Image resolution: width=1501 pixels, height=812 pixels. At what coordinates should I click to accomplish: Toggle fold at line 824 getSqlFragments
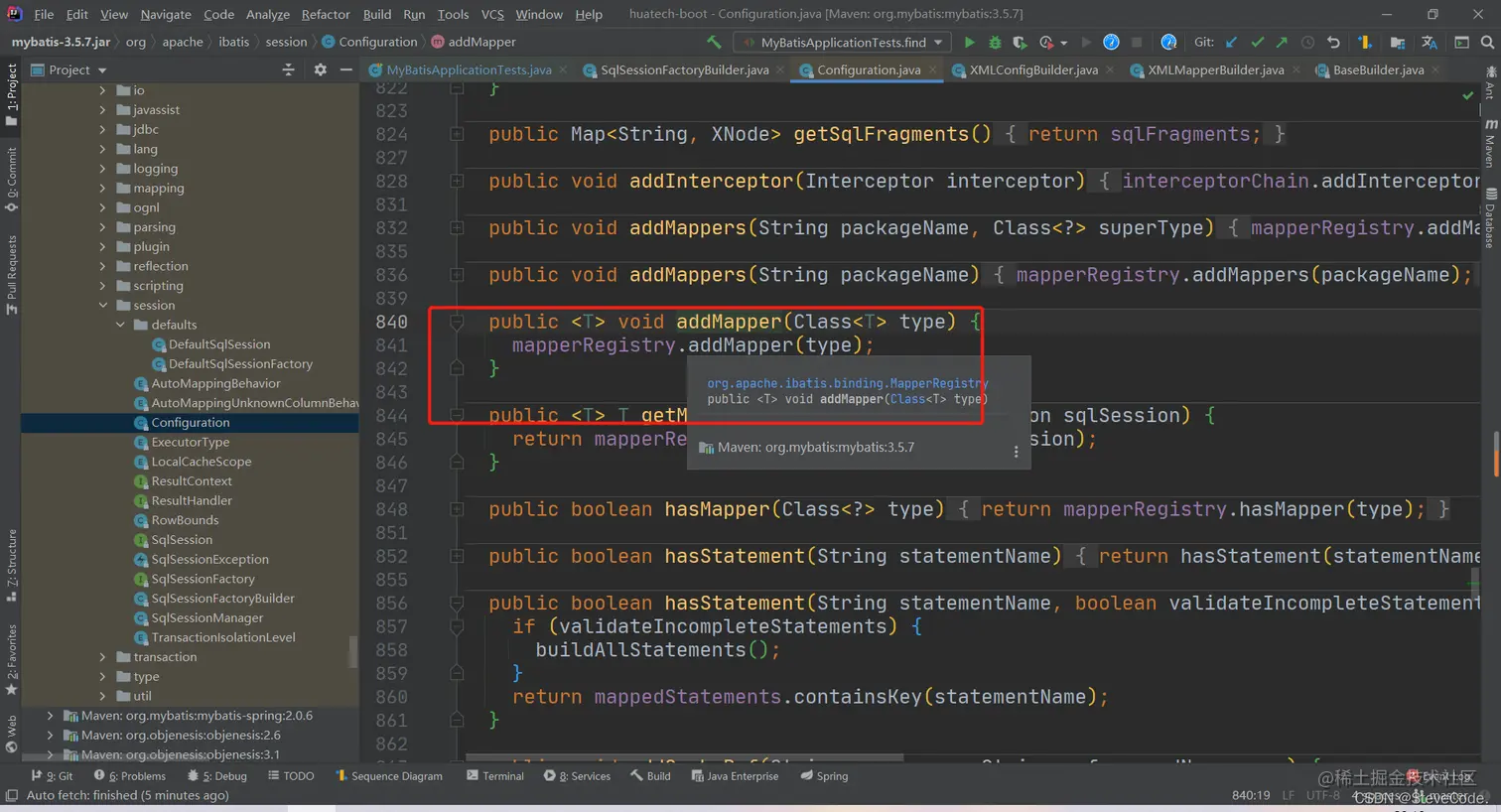point(457,134)
